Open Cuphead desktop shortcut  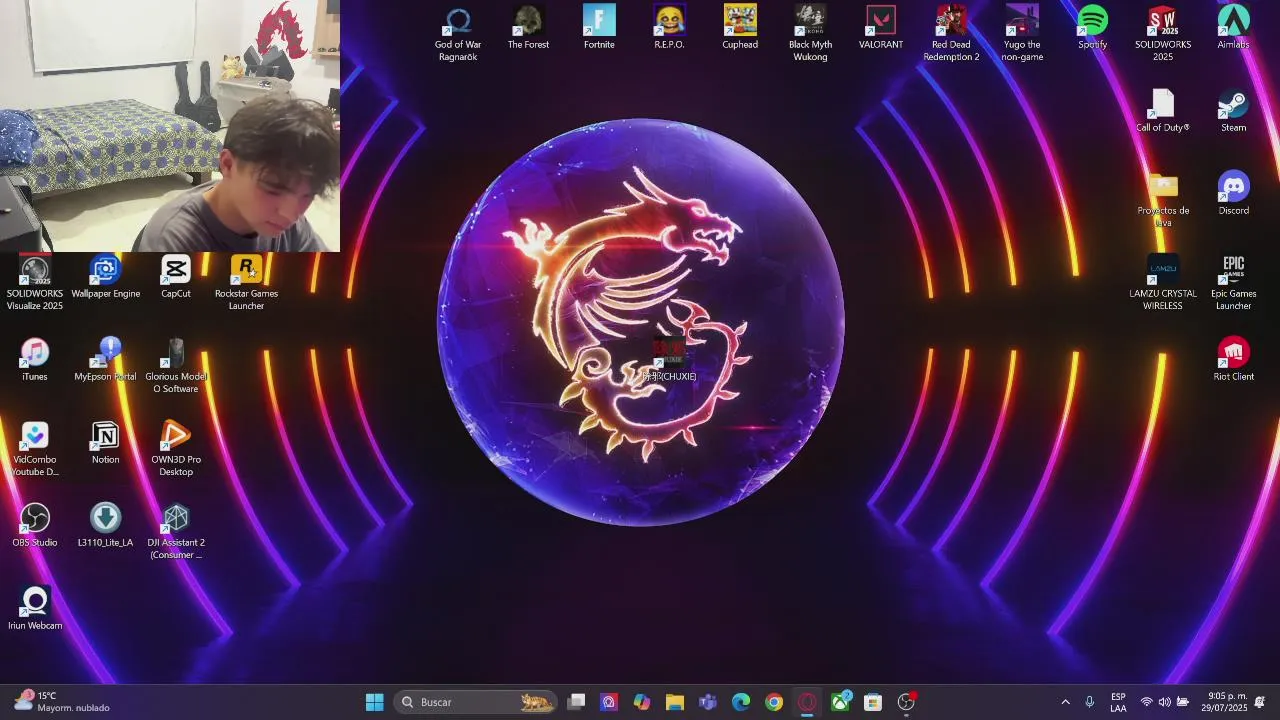(x=740, y=28)
